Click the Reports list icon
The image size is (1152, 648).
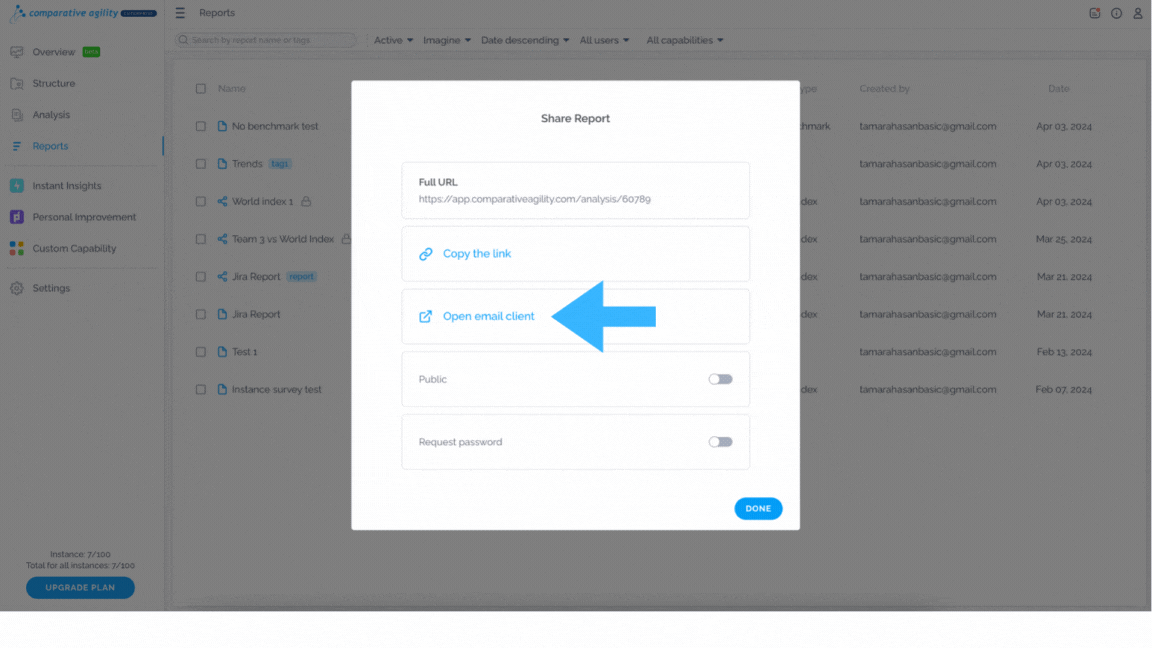coord(17,146)
